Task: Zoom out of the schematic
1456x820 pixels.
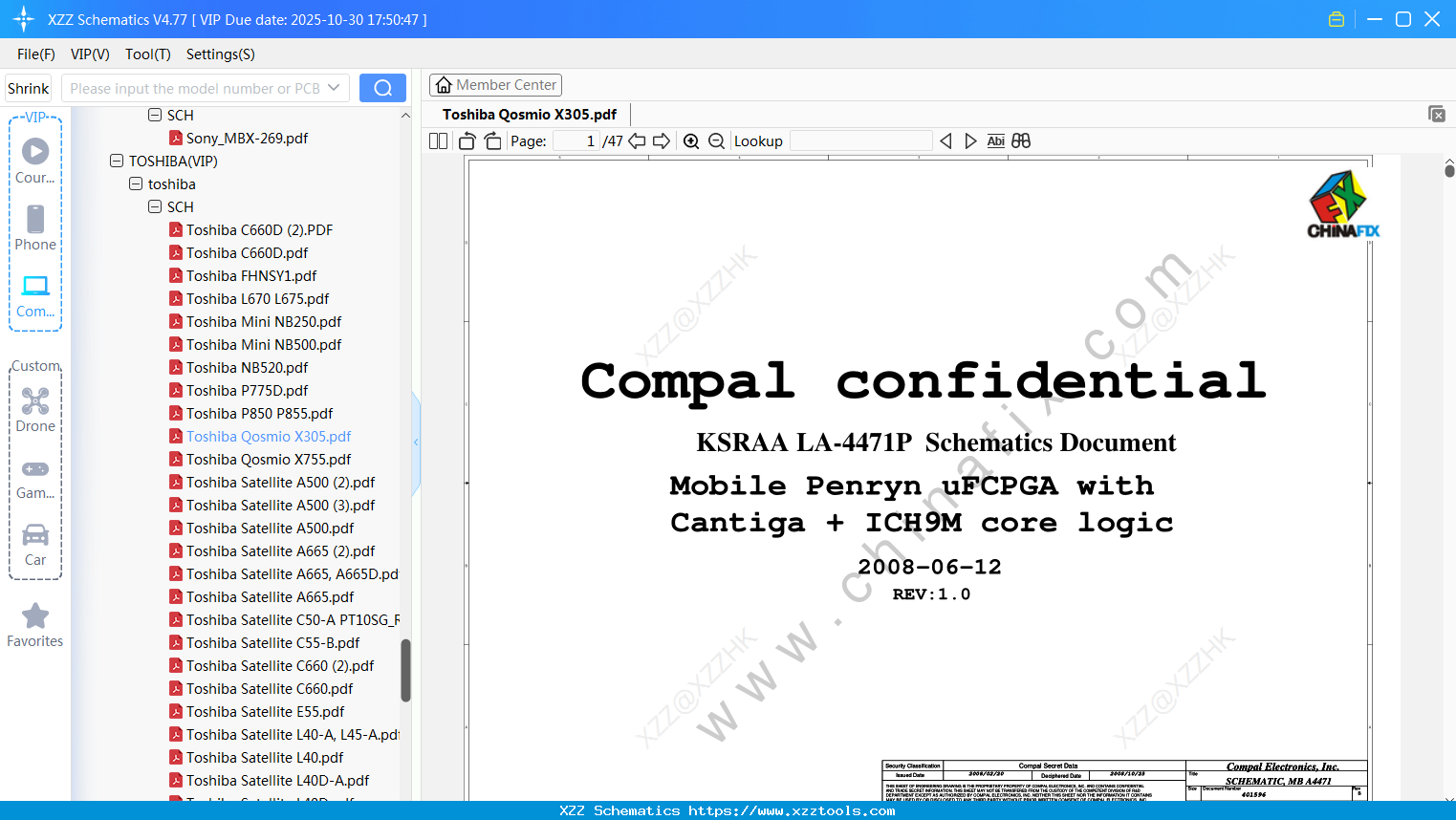Action: click(716, 141)
